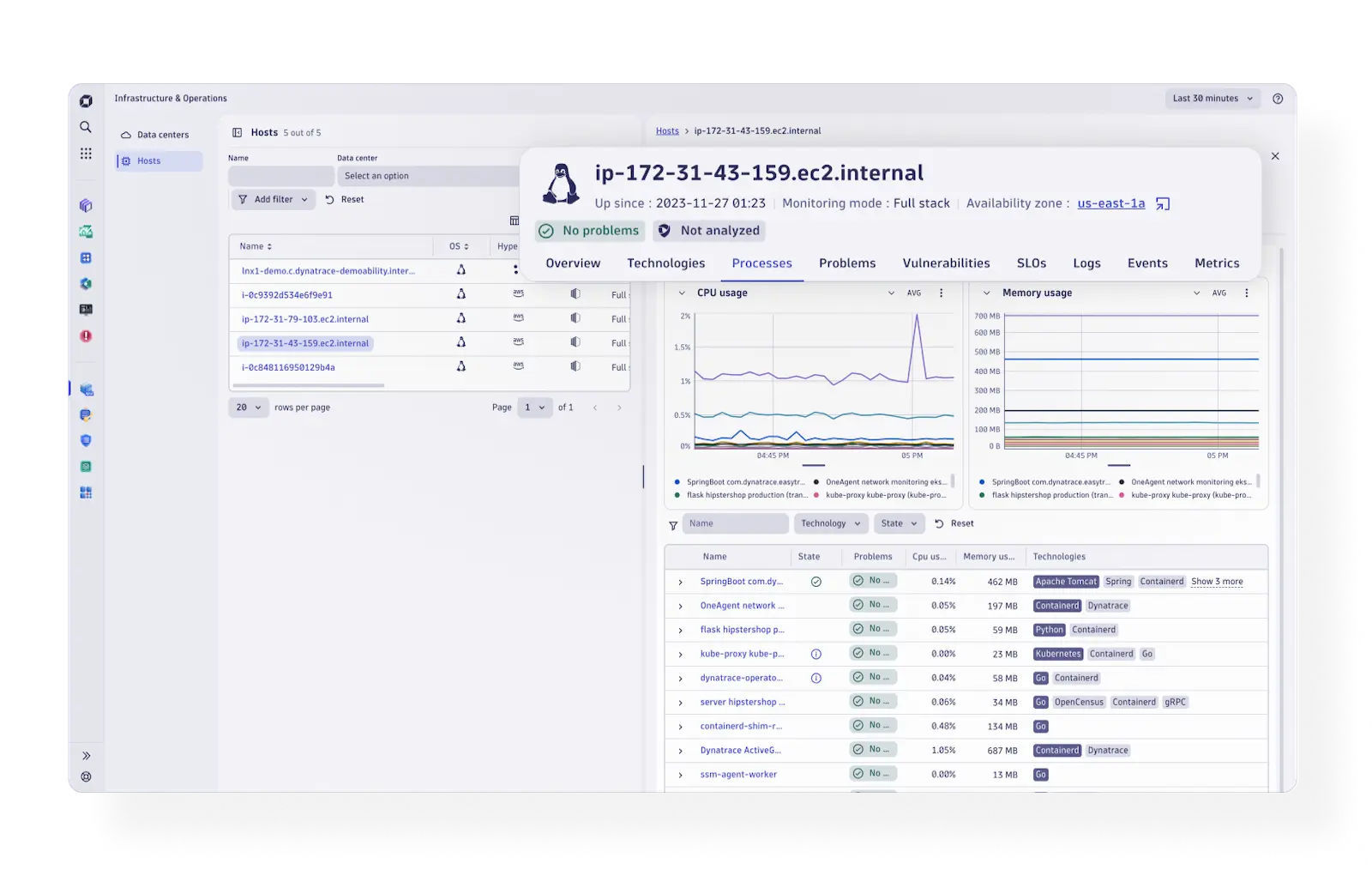The height and width of the screenshot is (876, 1372).
Task: Click the hosts Name filter input
Action: (281, 176)
